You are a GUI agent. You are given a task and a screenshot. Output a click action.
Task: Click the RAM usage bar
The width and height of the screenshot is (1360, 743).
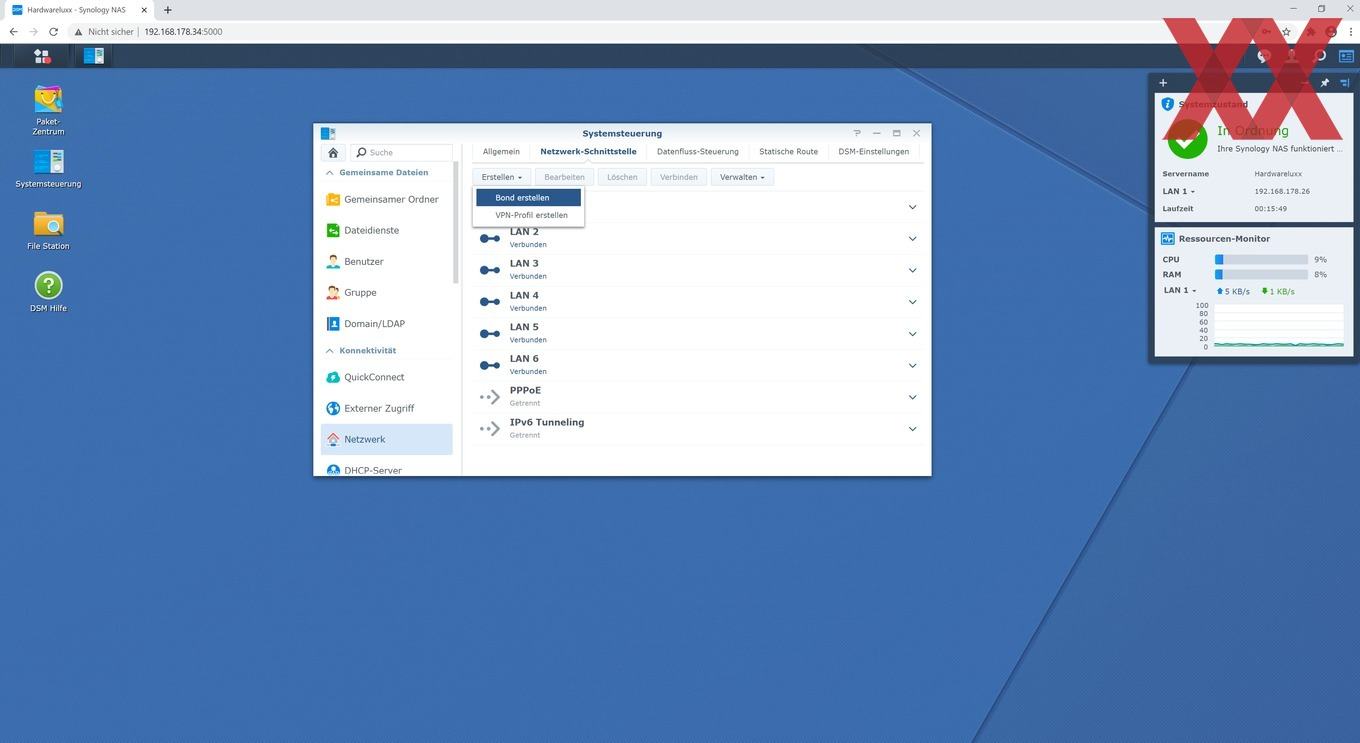point(1261,274)
